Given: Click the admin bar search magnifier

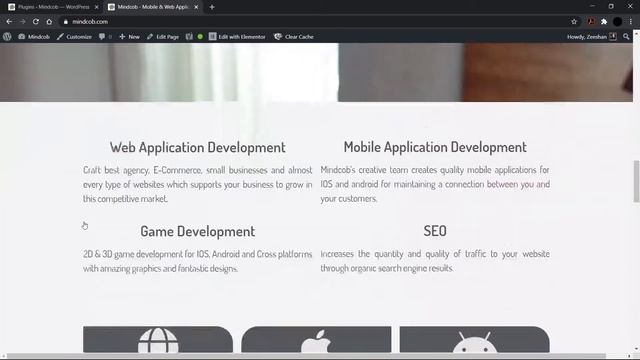Looking at the screenshot, I should (x=626, y=37).
